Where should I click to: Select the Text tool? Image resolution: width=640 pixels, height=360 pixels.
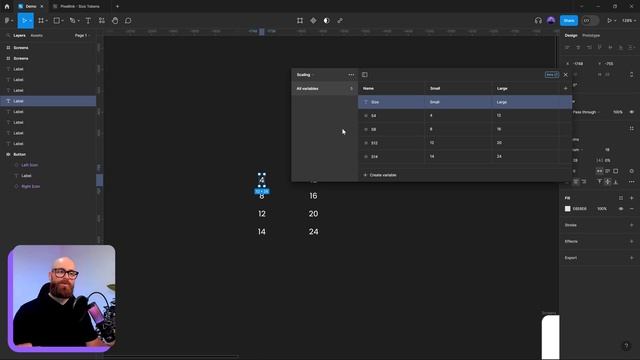[x=88, y=20]
